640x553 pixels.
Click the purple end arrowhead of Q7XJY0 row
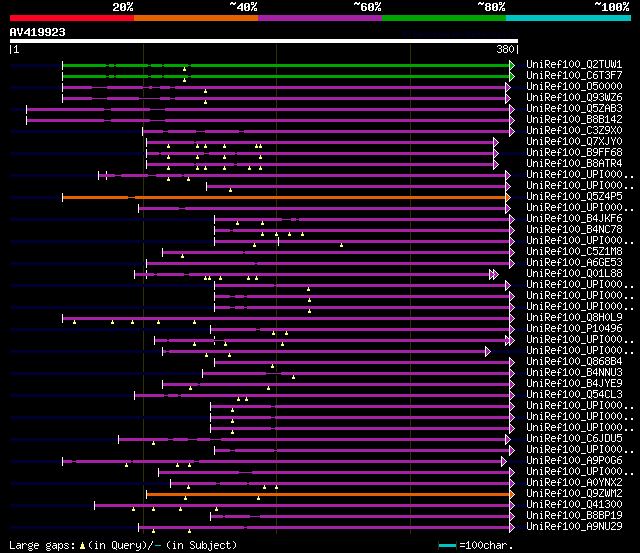496,142
